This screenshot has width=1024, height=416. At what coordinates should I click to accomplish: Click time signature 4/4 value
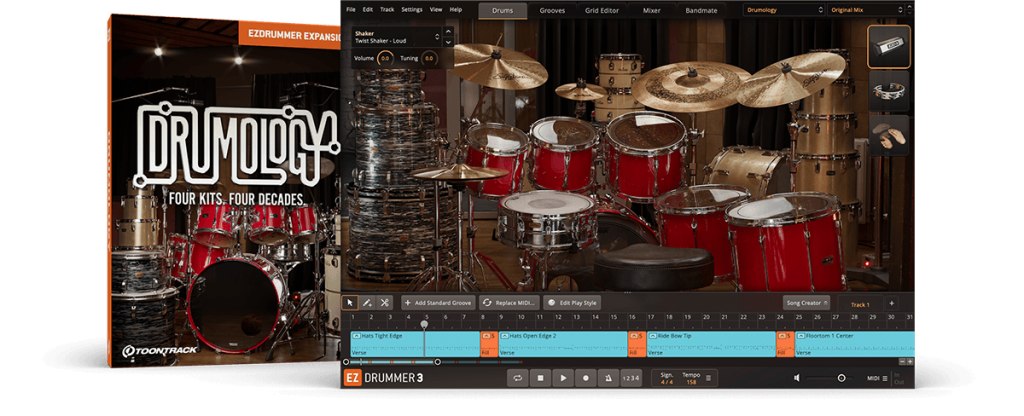pos(667,382)
